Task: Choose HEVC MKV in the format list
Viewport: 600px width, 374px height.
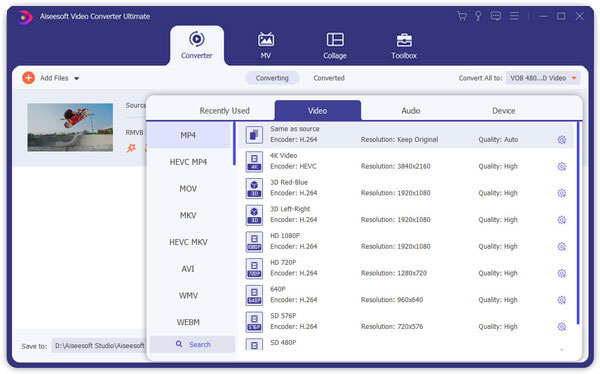Action: [189, 242]
